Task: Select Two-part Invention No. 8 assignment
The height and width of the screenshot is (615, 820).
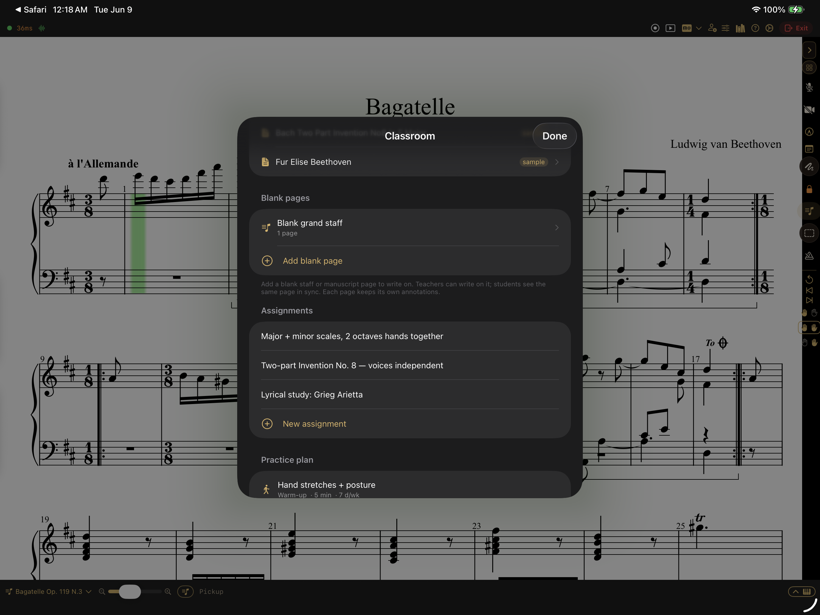Action: [x=409, y=366]
